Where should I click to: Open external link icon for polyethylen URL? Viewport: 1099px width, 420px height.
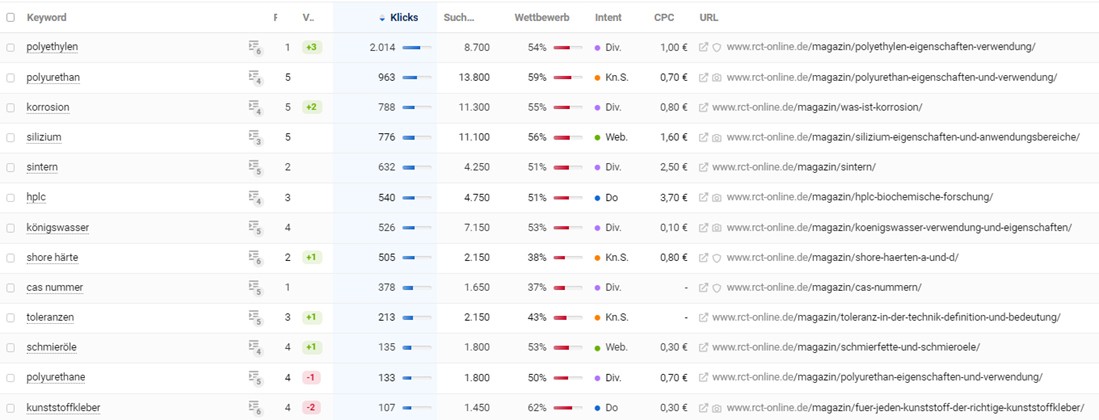pos(704,47)
